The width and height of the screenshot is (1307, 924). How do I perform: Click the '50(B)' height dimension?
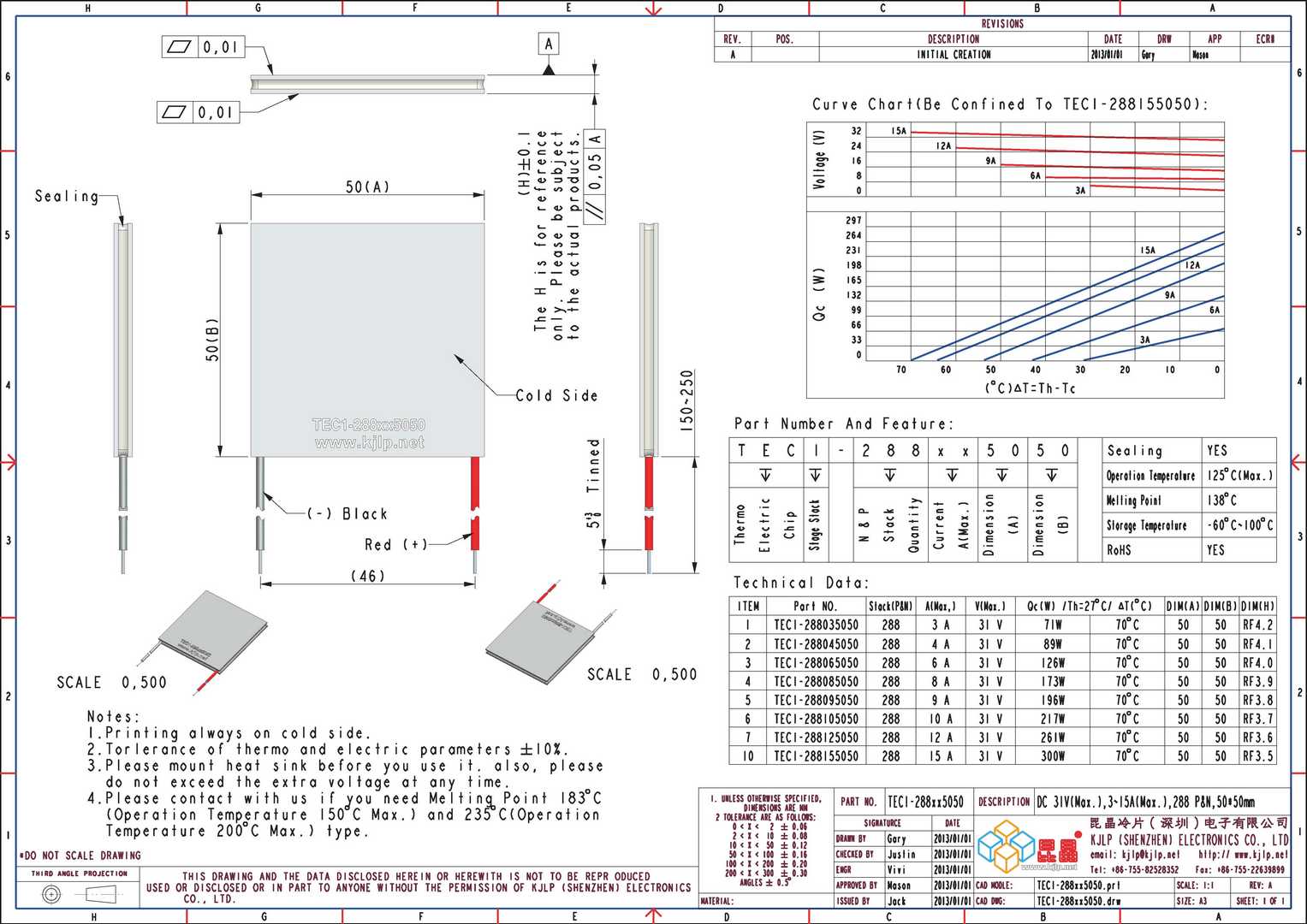coord(212,340)
